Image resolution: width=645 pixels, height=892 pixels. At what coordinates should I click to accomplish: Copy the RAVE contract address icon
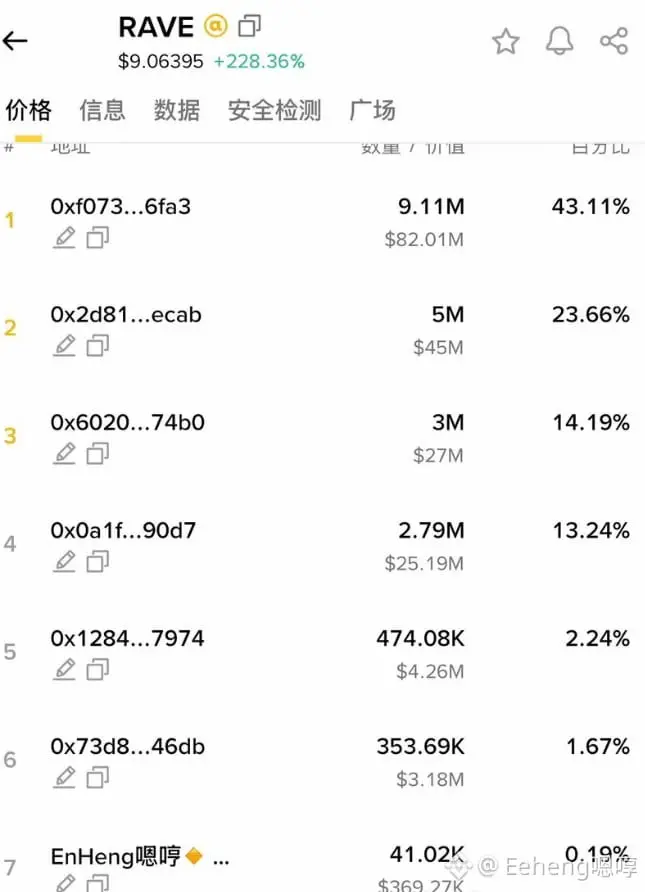click(250, 26)
